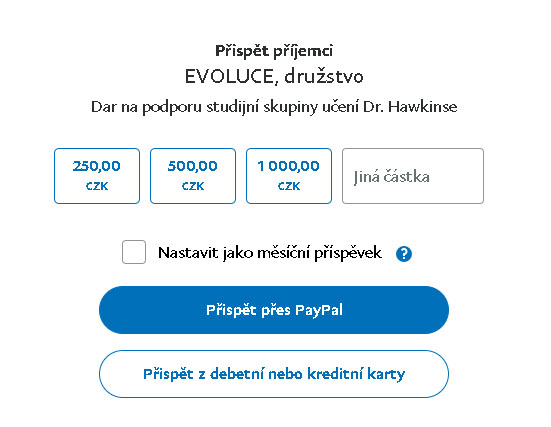Image resolution: width=551 pixels, height=427 pixels.
Task: Click the Dar na podporu studijní skupiny description
Action: click(274, 107)
